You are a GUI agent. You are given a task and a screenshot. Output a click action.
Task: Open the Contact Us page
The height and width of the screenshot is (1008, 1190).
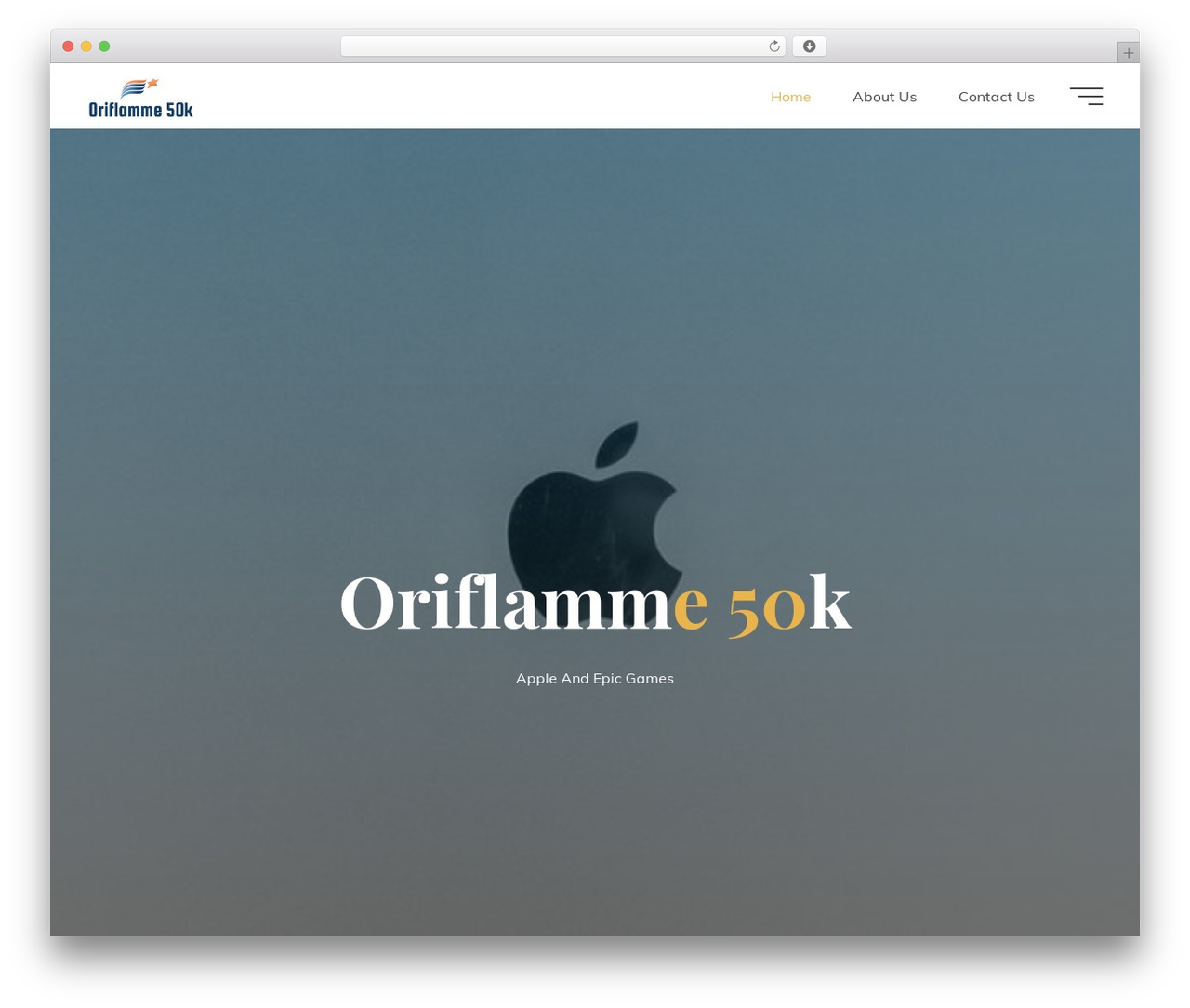(996, 97)
